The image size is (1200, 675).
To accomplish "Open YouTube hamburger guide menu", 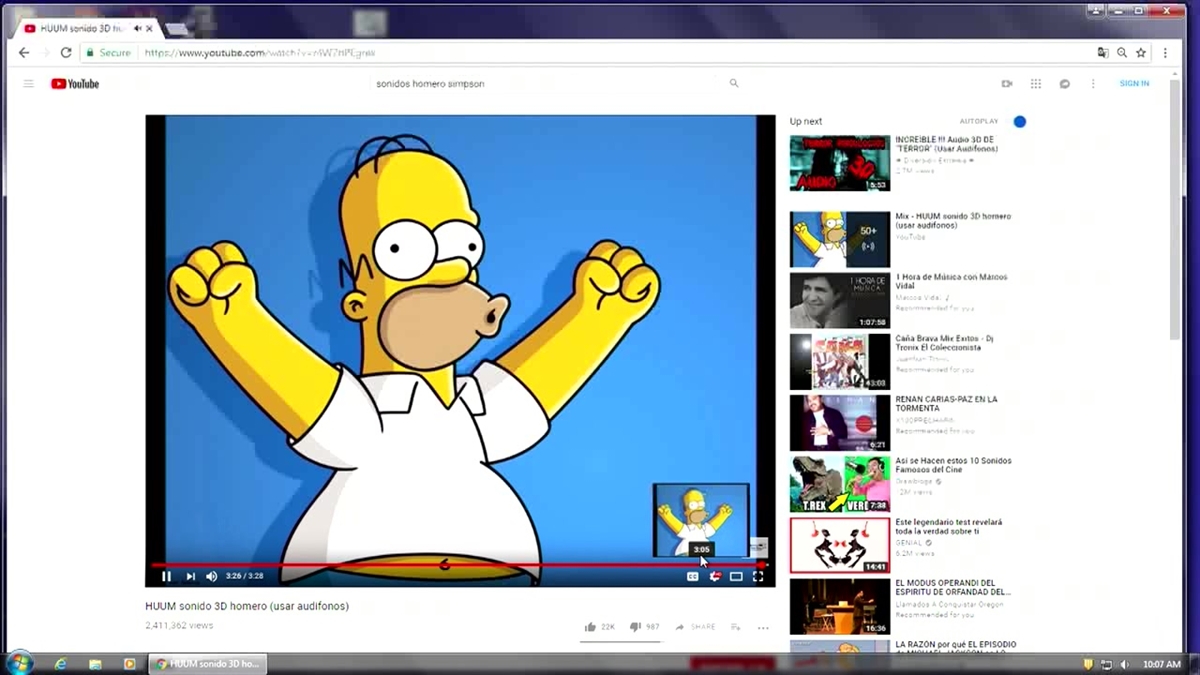I will point(29,84).
